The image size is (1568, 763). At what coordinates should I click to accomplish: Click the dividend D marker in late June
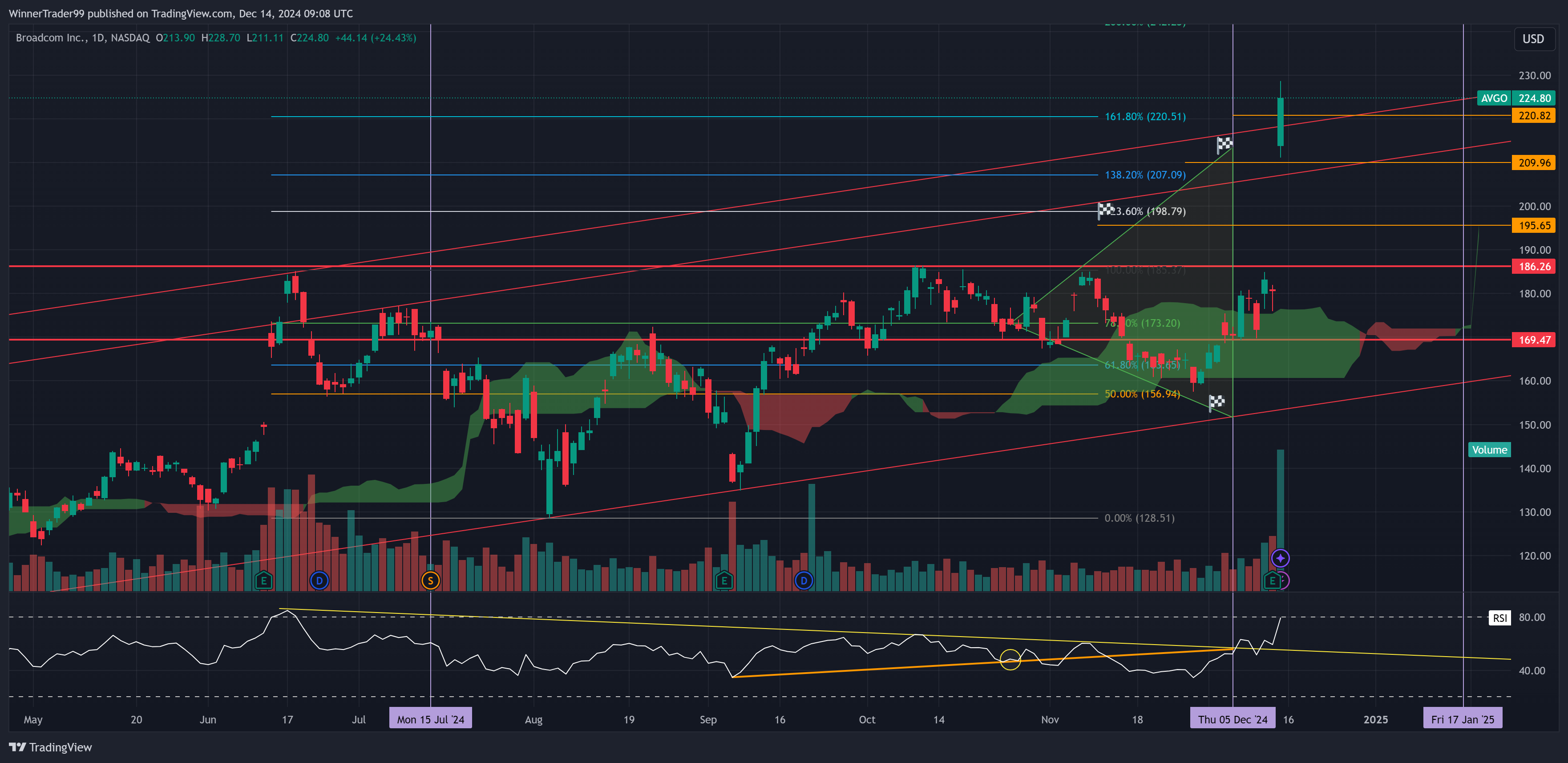[319, 581]
